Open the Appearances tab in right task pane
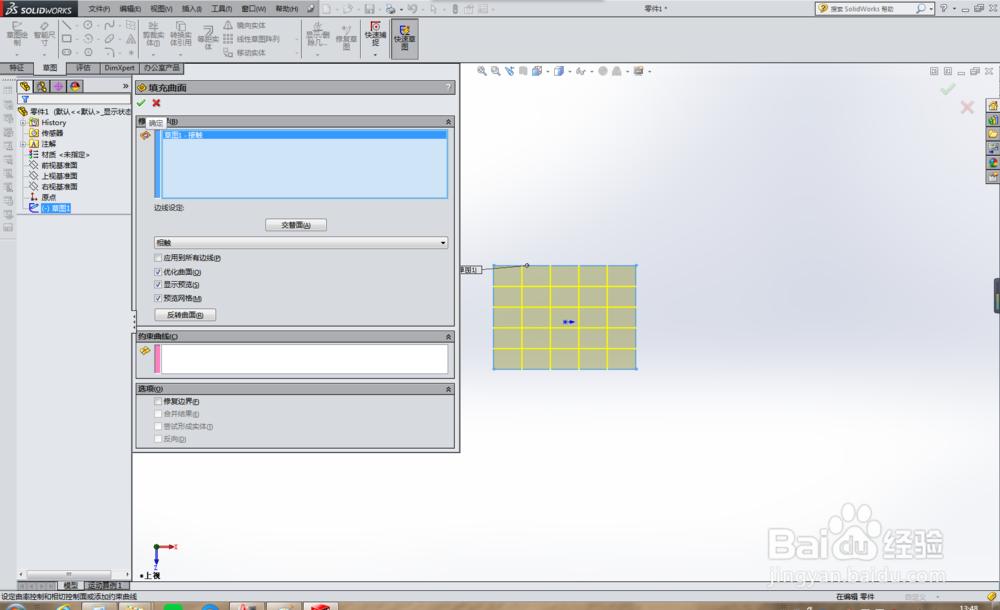Viewport: 1000px width, 610px height. click(x=993, y=163)
